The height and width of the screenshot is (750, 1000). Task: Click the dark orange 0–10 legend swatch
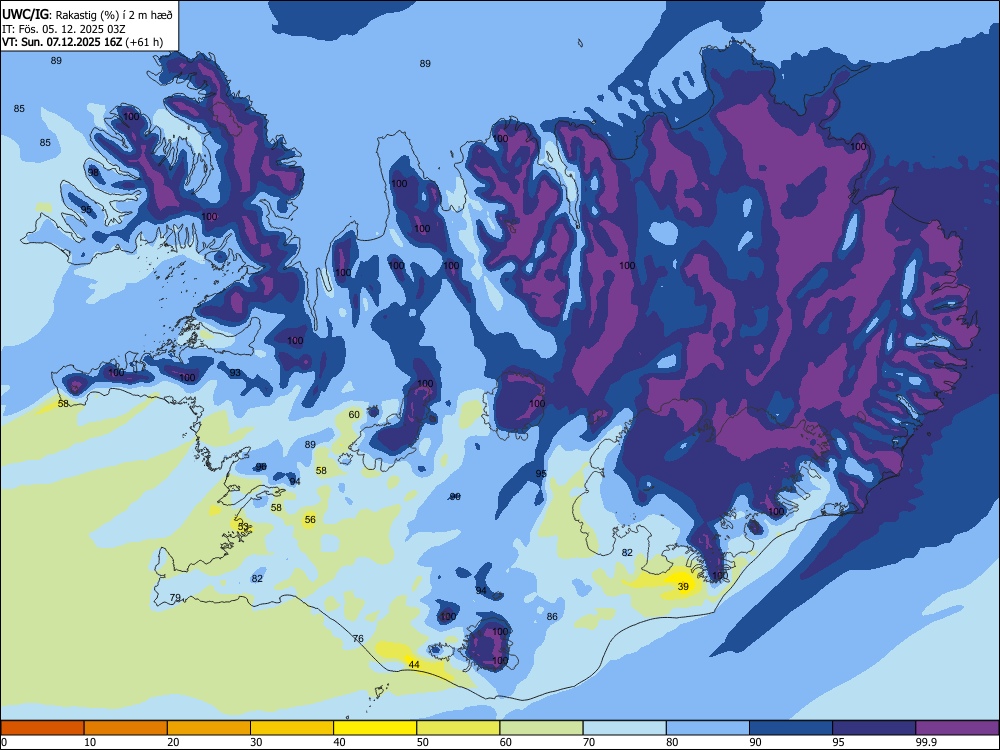[x=42, y=728]
